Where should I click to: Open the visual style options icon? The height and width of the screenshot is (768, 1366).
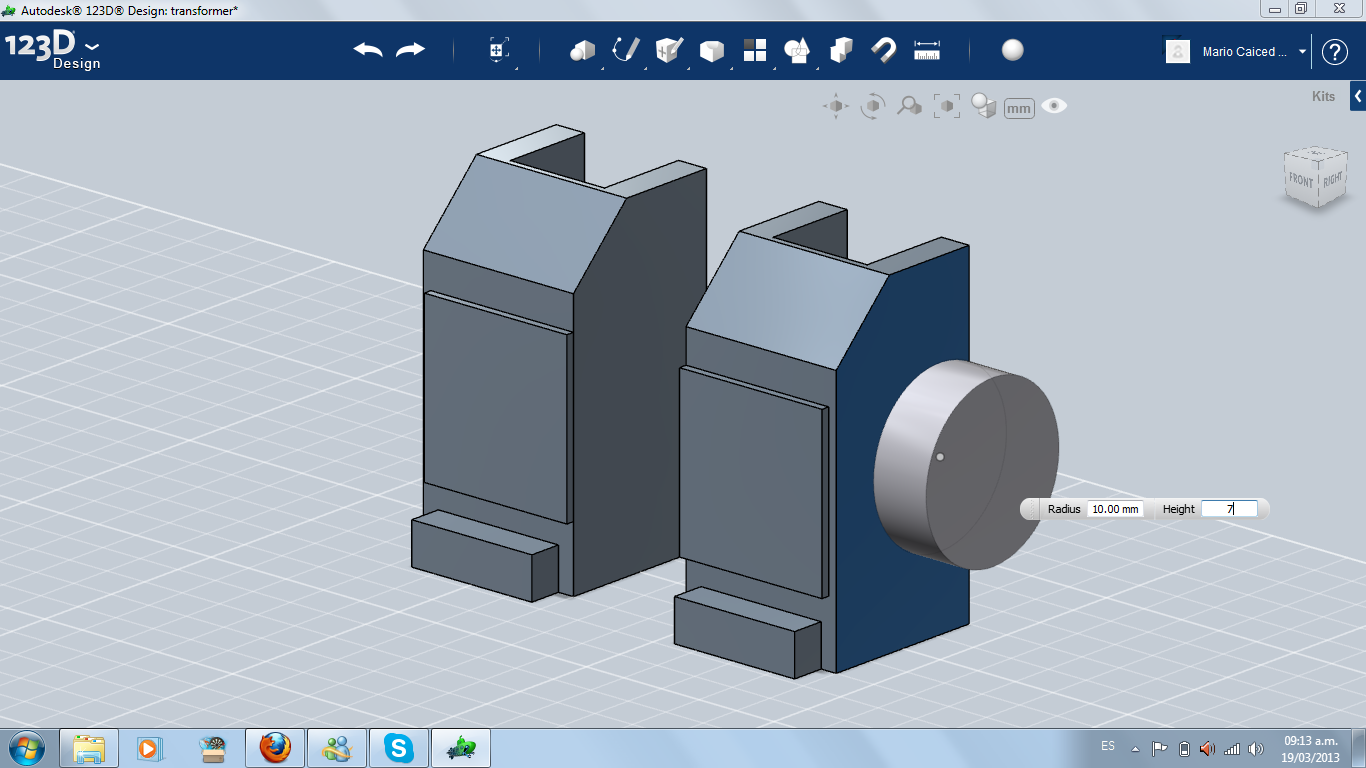tap(984, 106)
